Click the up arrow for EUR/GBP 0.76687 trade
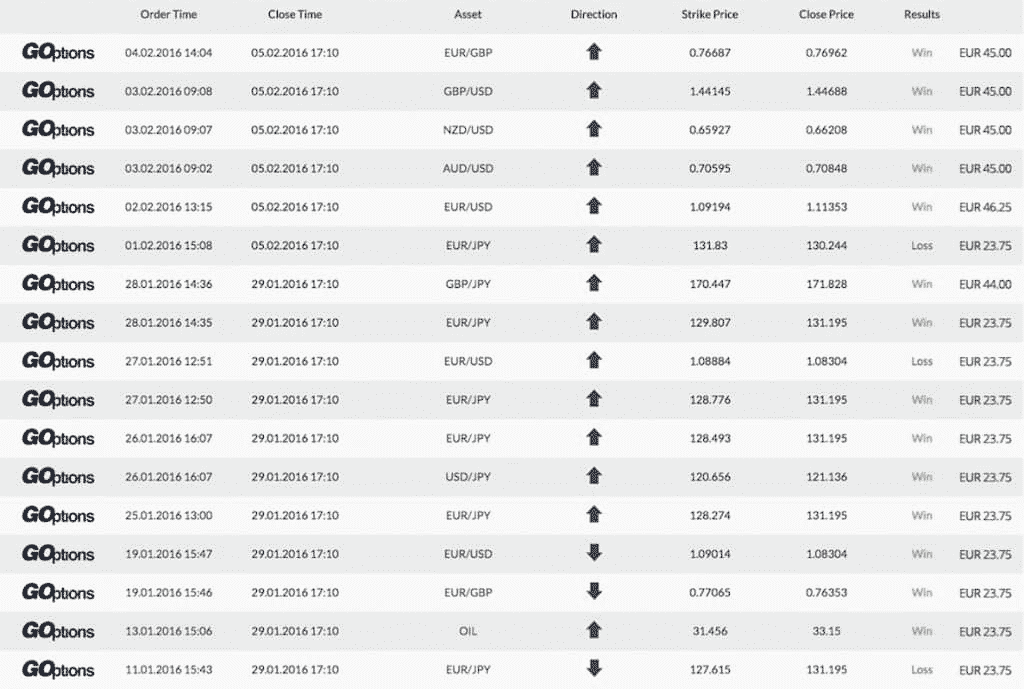 pos(594,52)
